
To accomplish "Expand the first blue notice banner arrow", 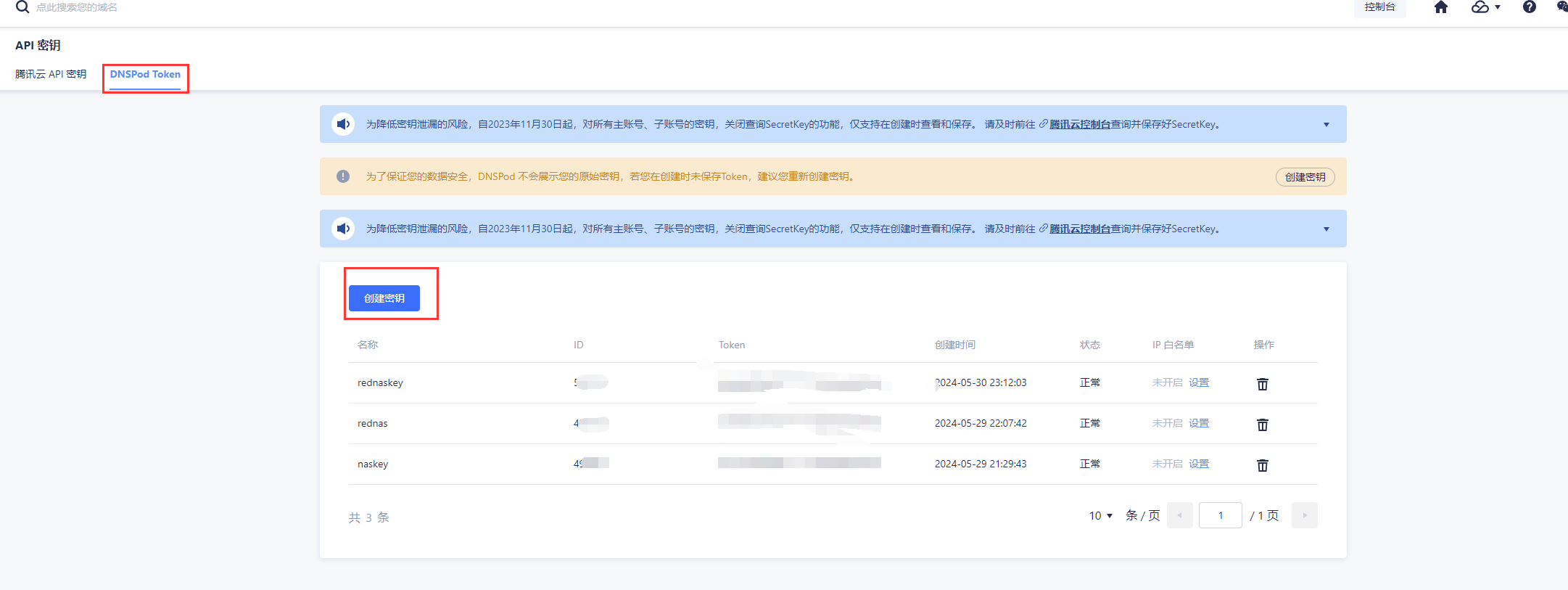I will pos(1326,125).
